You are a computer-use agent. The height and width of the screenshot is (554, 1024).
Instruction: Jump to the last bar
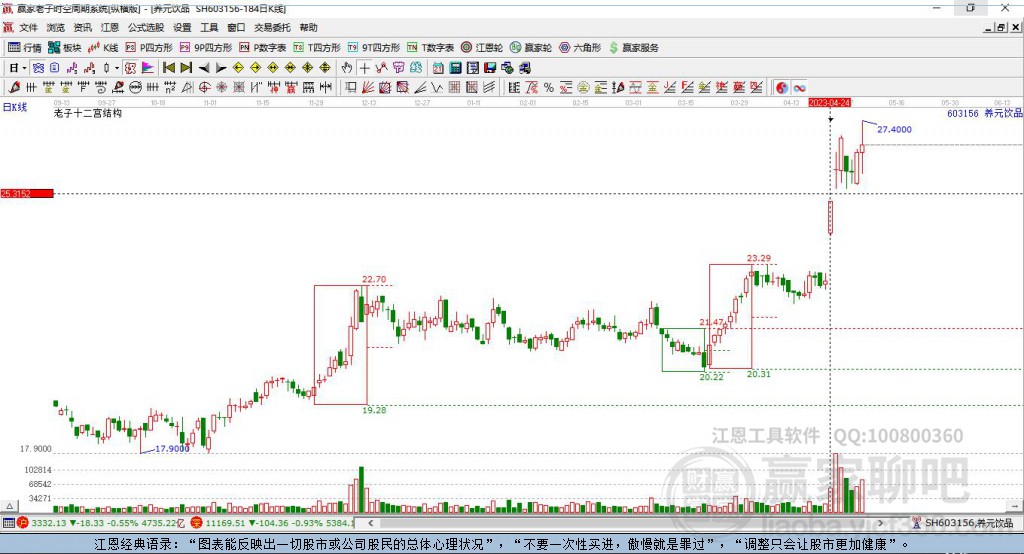click(x=186, y=68)
